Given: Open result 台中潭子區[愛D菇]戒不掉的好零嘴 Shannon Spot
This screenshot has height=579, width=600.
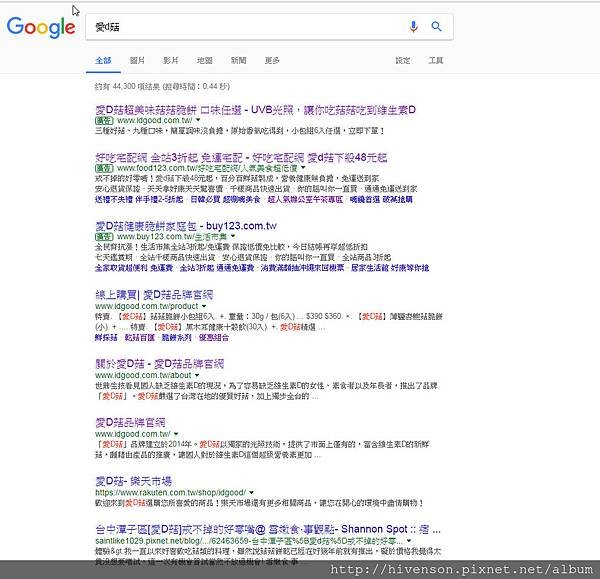Looking at the screenshot, I should (x=268, y=530).
